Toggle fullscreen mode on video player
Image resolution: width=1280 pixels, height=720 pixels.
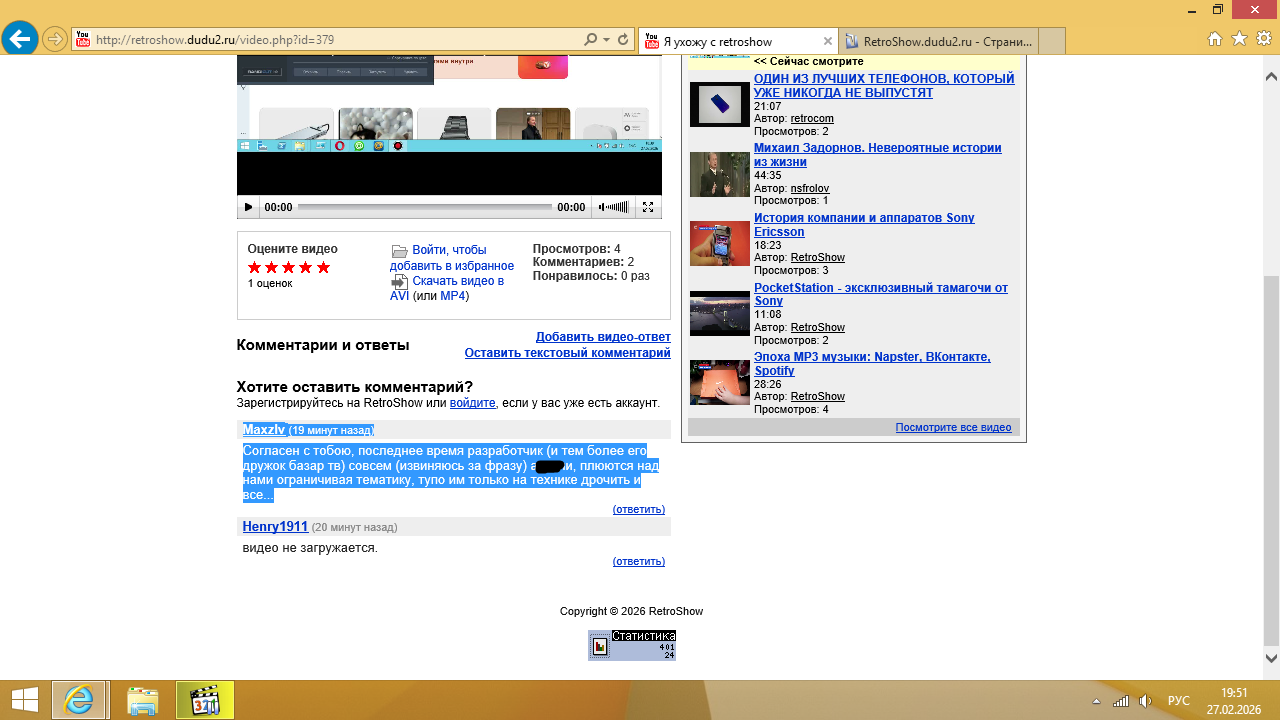[x=648, y=207]
